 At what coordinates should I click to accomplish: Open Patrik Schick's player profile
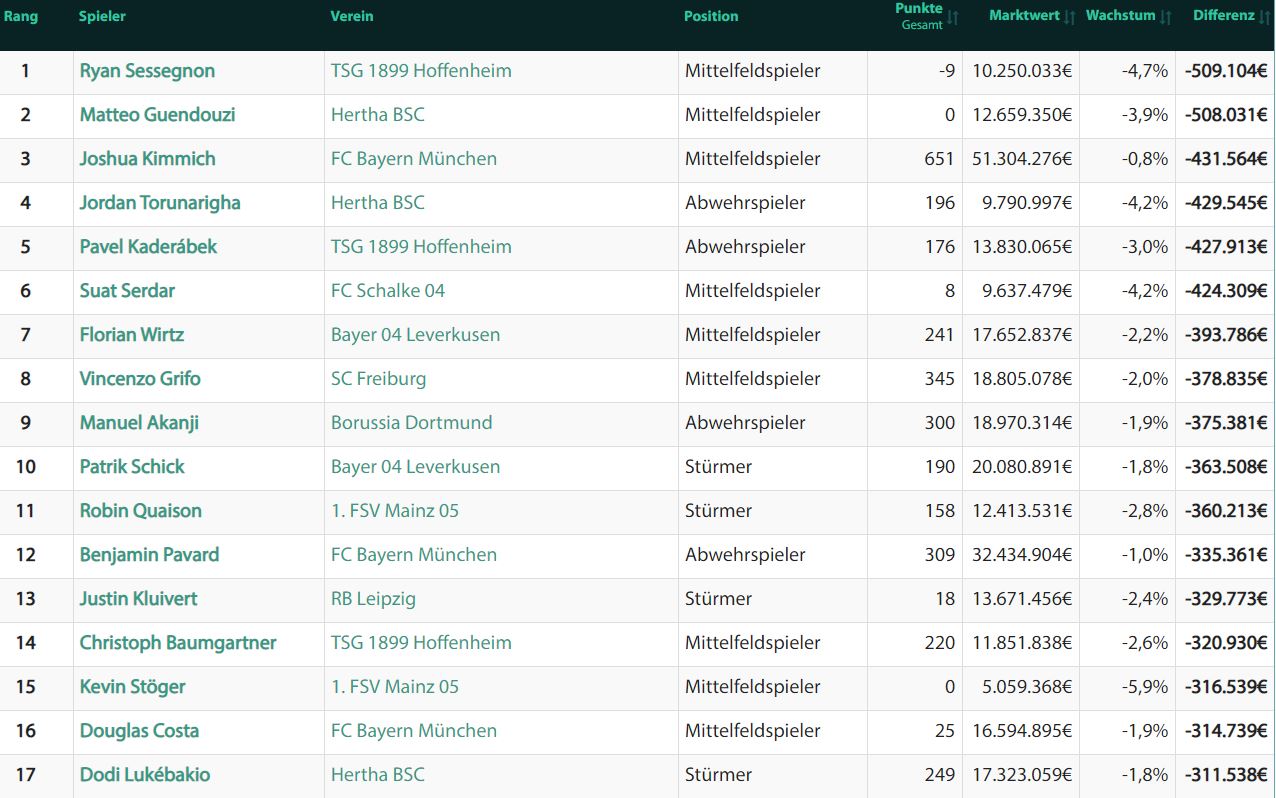(132, 467)
